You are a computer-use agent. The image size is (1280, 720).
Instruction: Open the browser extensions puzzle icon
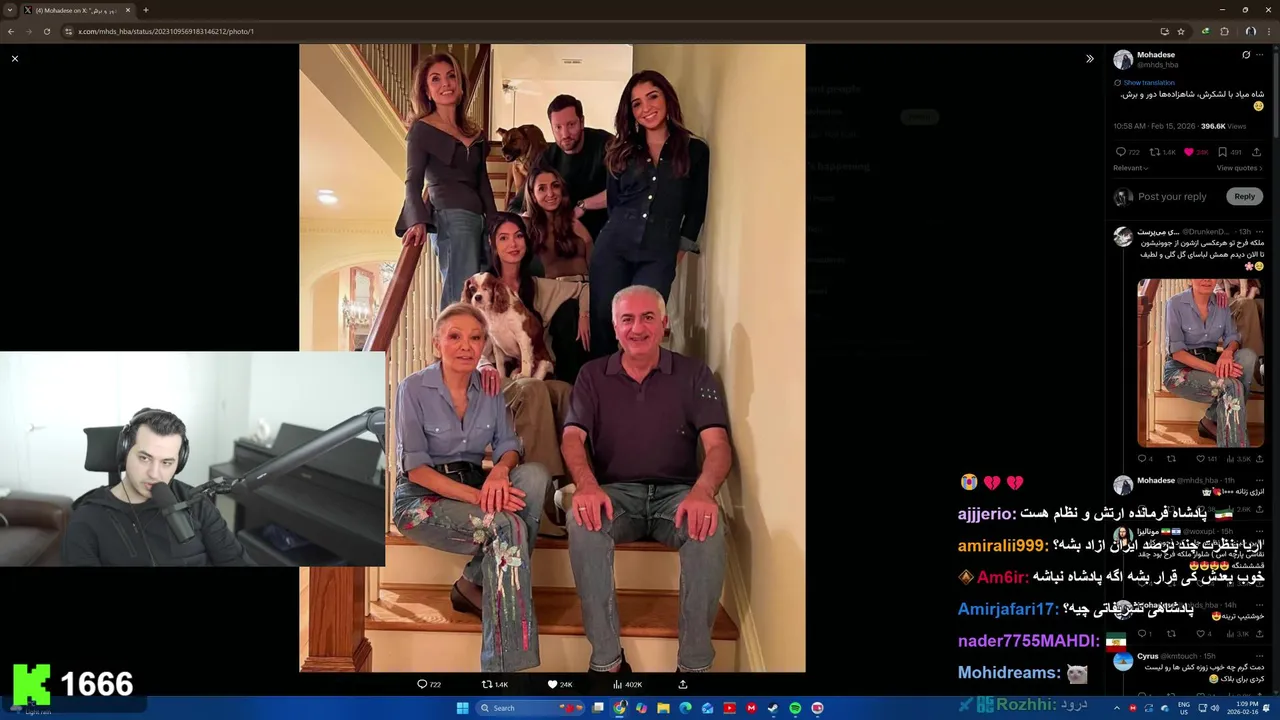pyautogui.click(x=1224, y=31)
